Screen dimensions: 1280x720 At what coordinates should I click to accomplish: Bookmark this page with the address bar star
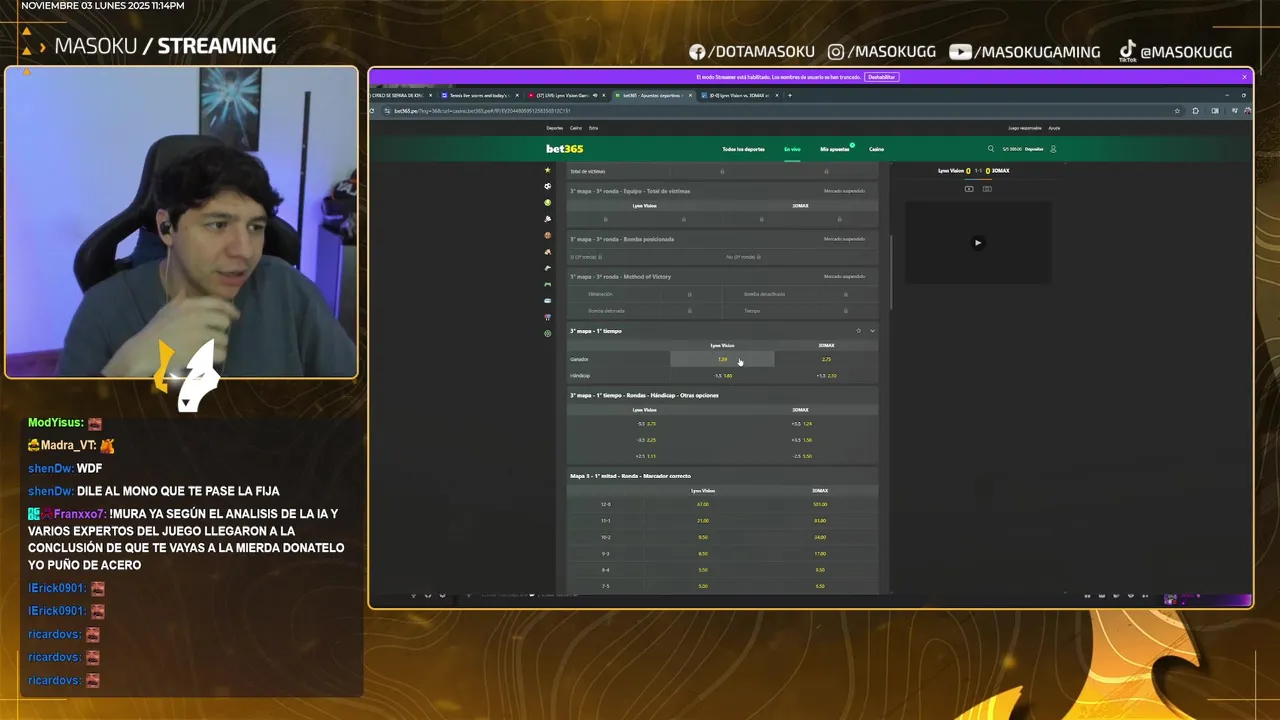[x=1177, y=111]
